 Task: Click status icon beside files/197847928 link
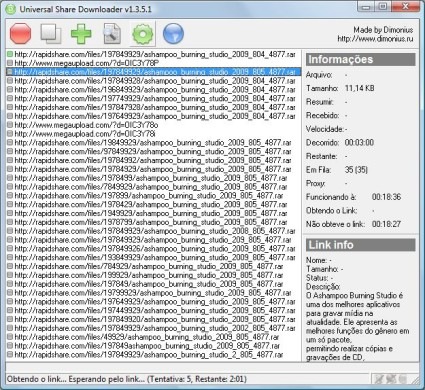point(10,107)
